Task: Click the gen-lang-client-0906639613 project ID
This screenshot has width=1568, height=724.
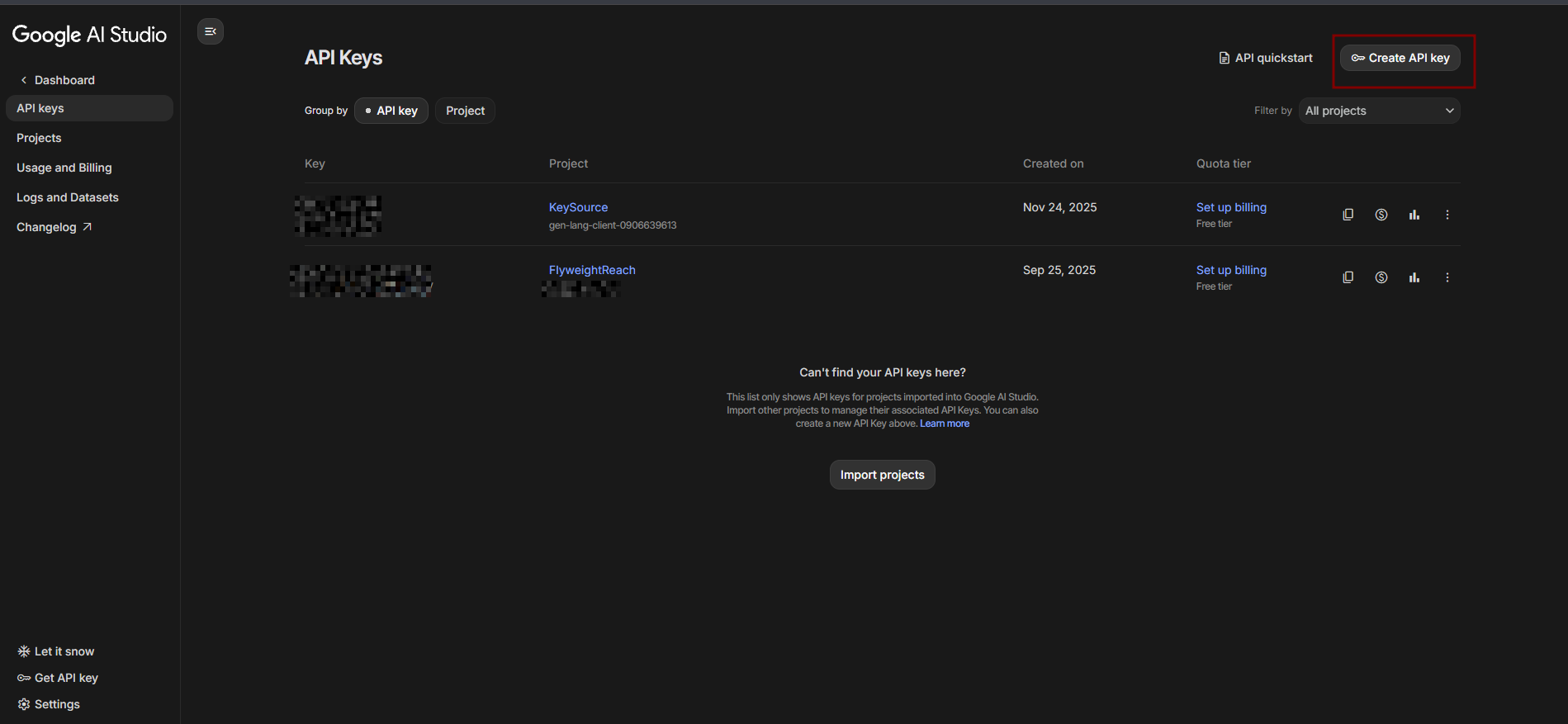Action: (x=613, y=225)
